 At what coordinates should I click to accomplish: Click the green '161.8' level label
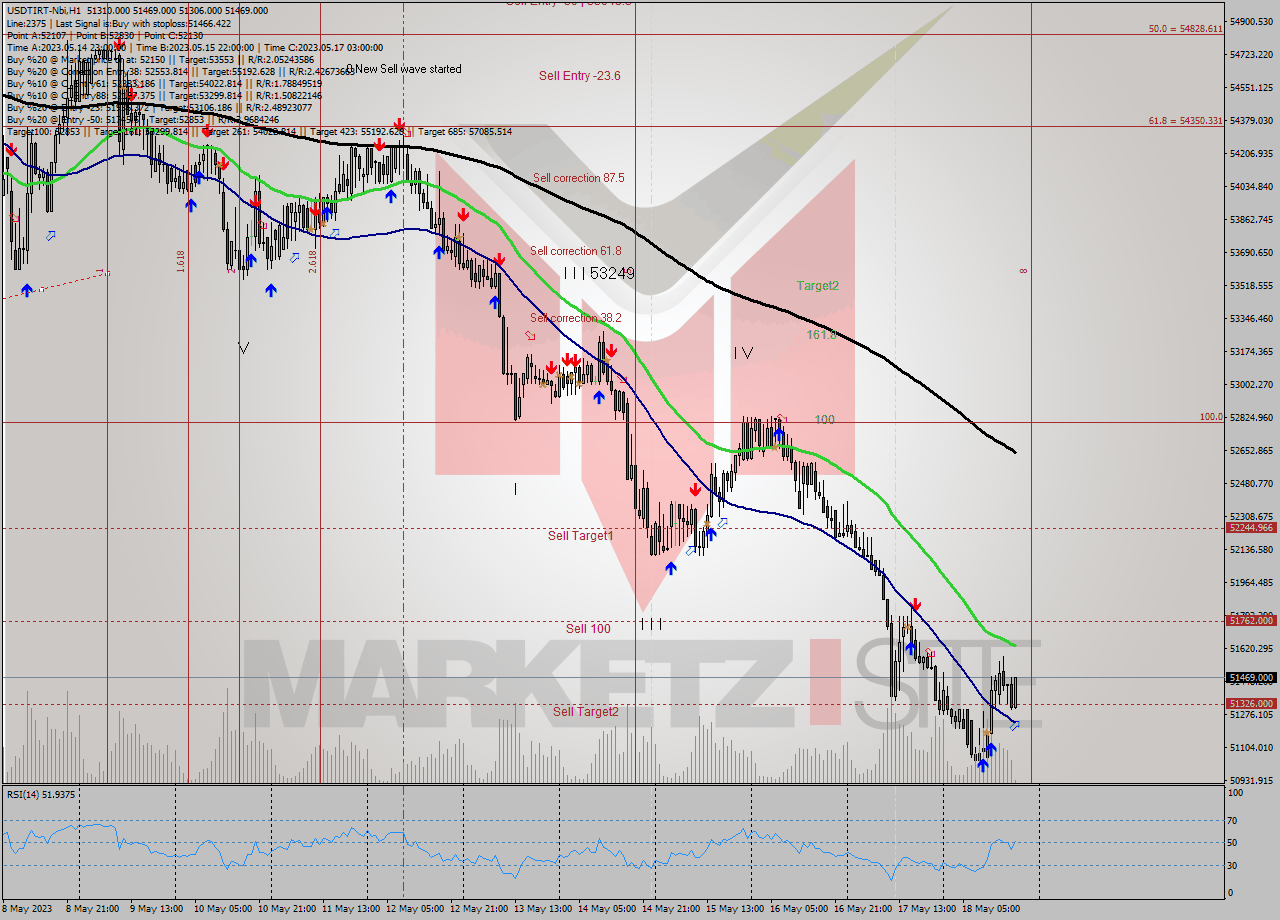pyautogui.click(x=821, y=335)
